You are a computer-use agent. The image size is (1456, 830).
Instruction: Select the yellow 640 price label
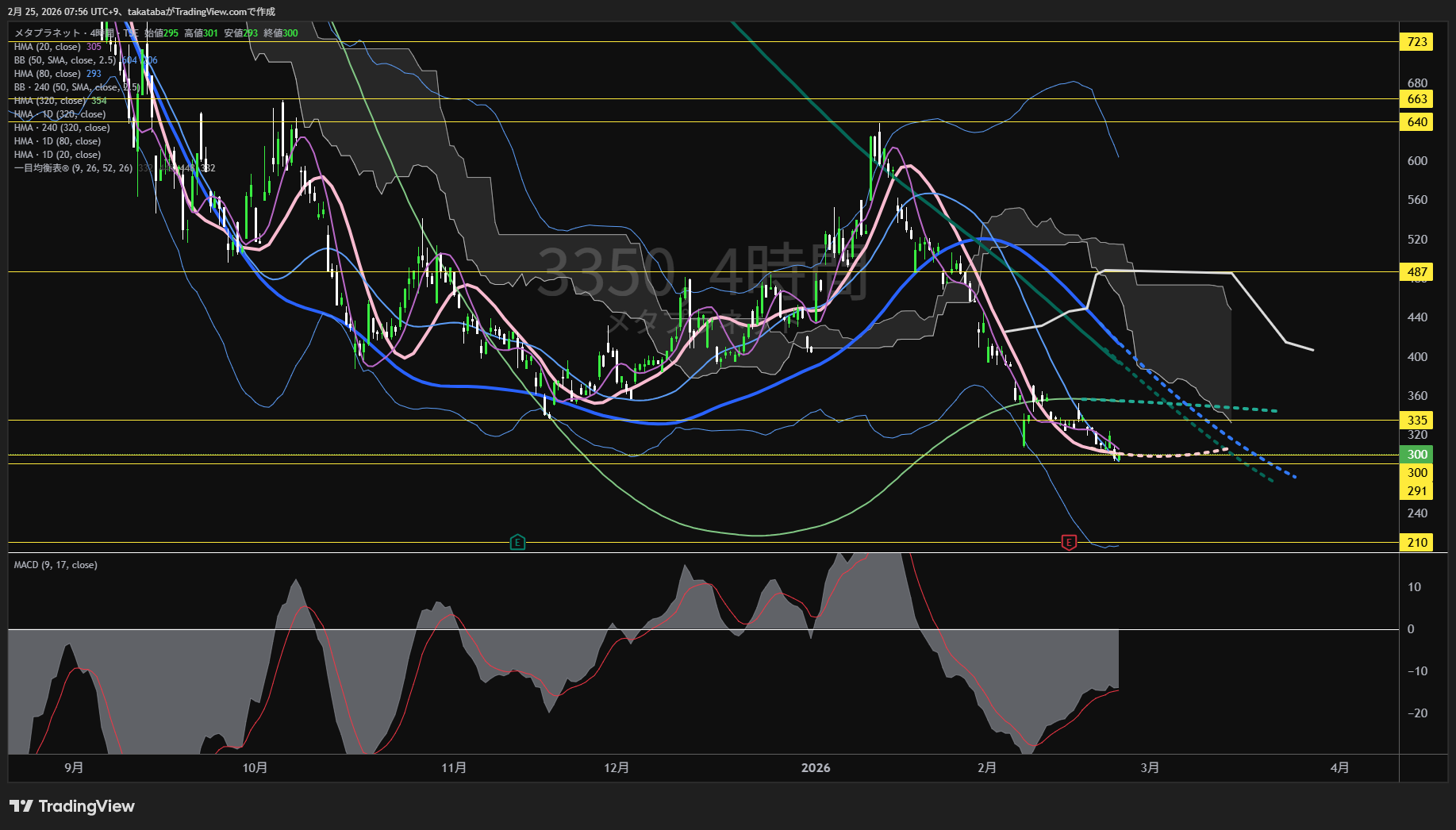point(1416,122)
